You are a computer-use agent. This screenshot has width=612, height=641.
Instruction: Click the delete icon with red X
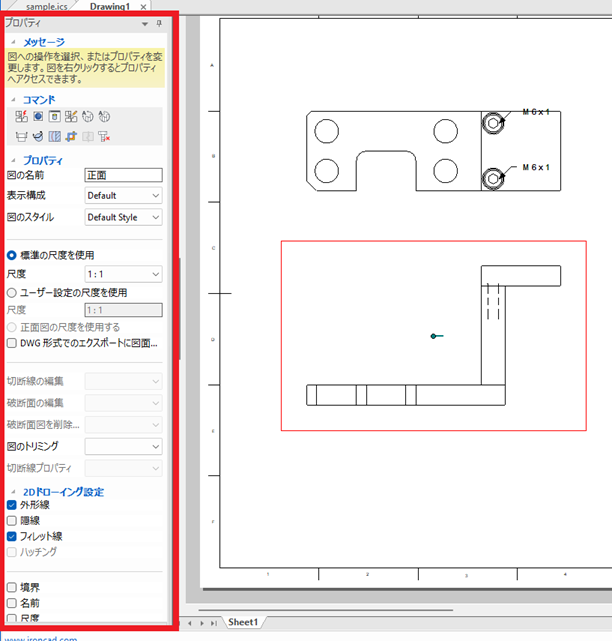point(104,136)
